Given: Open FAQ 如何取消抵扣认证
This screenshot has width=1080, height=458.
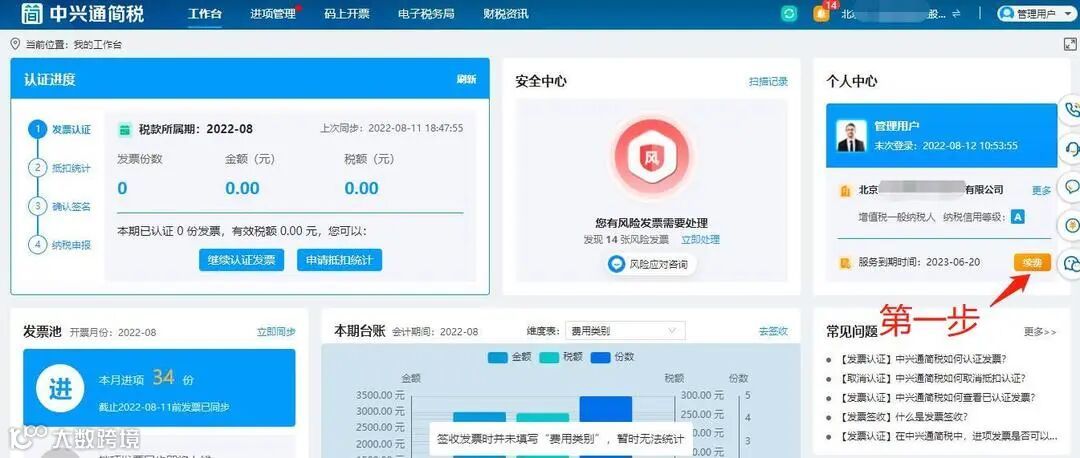Looking at the screenshot, I should pos(931,378).
